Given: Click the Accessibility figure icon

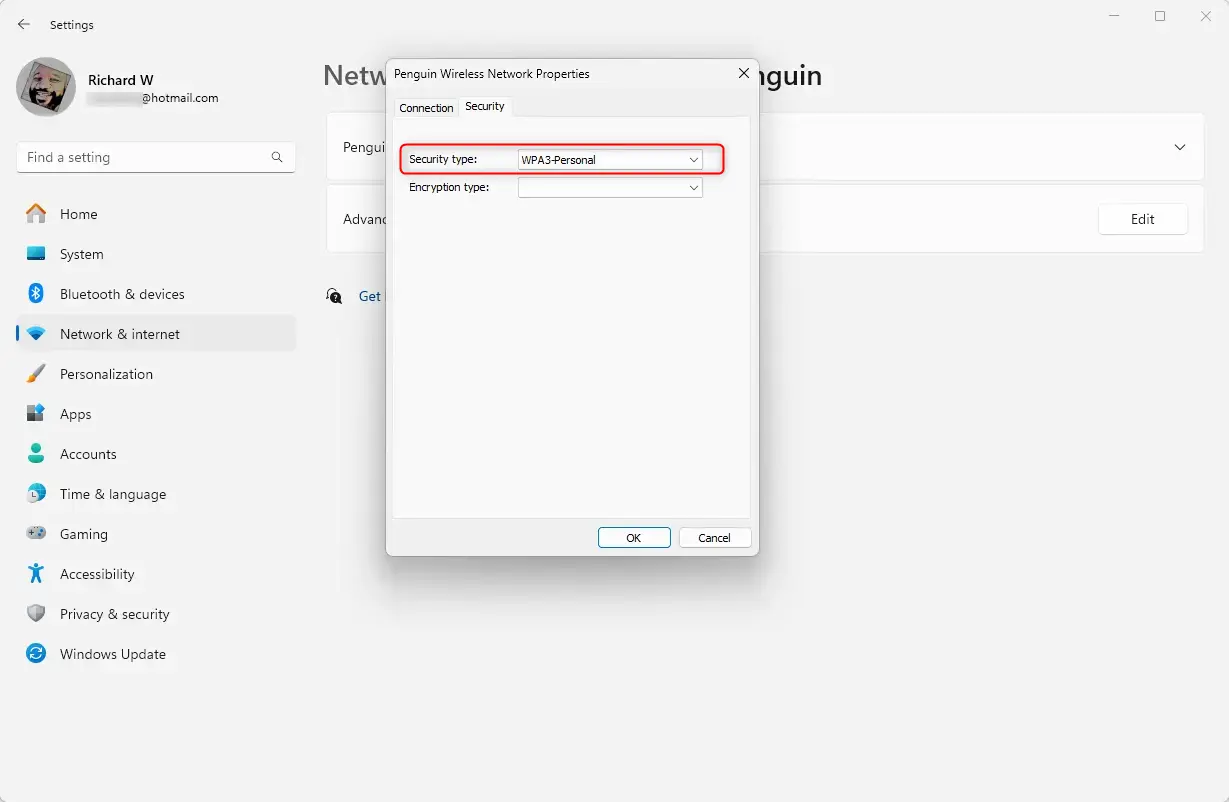Looking at the screenshot, I should click(36, 574).
